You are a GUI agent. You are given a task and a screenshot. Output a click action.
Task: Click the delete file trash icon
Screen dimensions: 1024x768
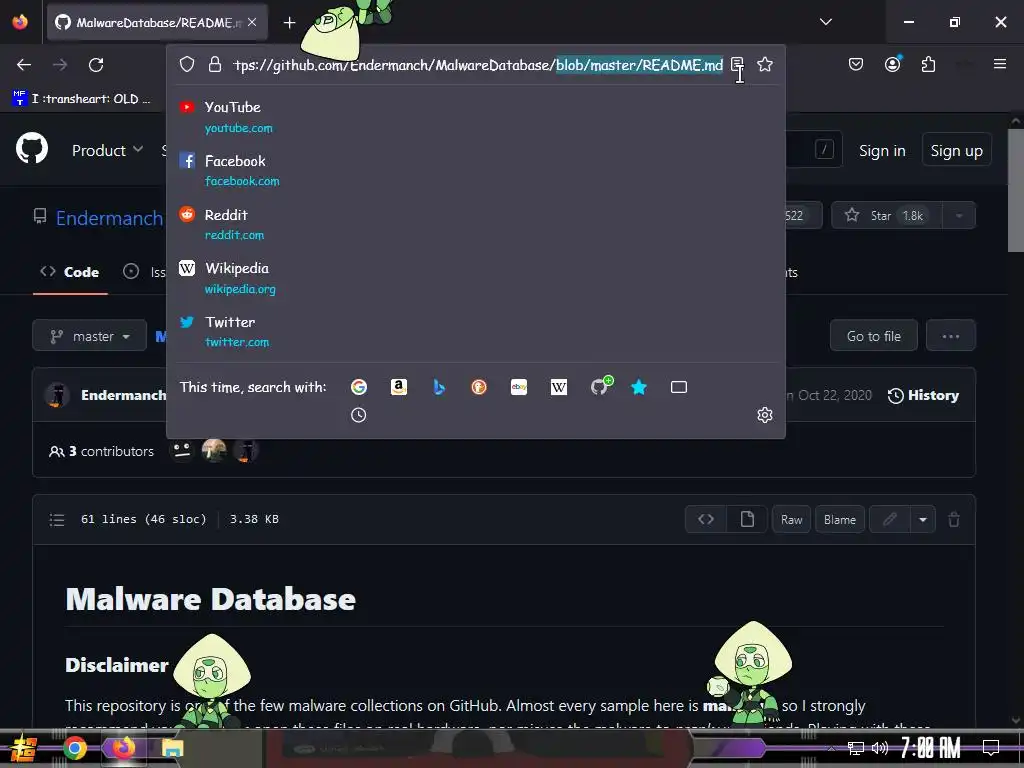tap(953, 519)
